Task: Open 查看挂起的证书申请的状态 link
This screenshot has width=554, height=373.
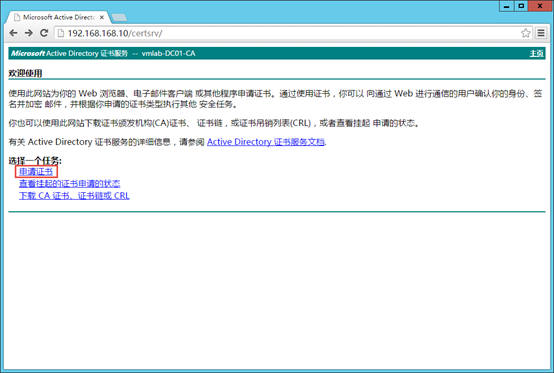Action: [70, 184]
